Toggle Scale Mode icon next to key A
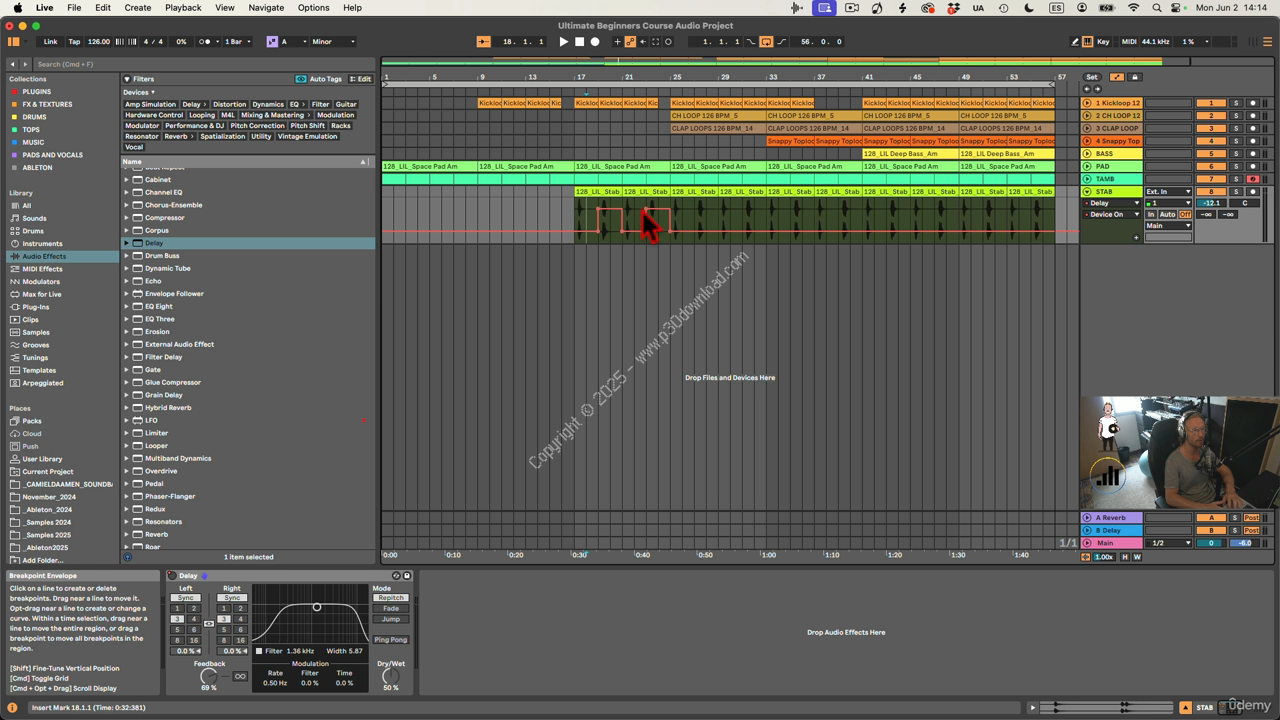Image resolution: width=1280 pixels, height=720 pixels. [272, 42]
